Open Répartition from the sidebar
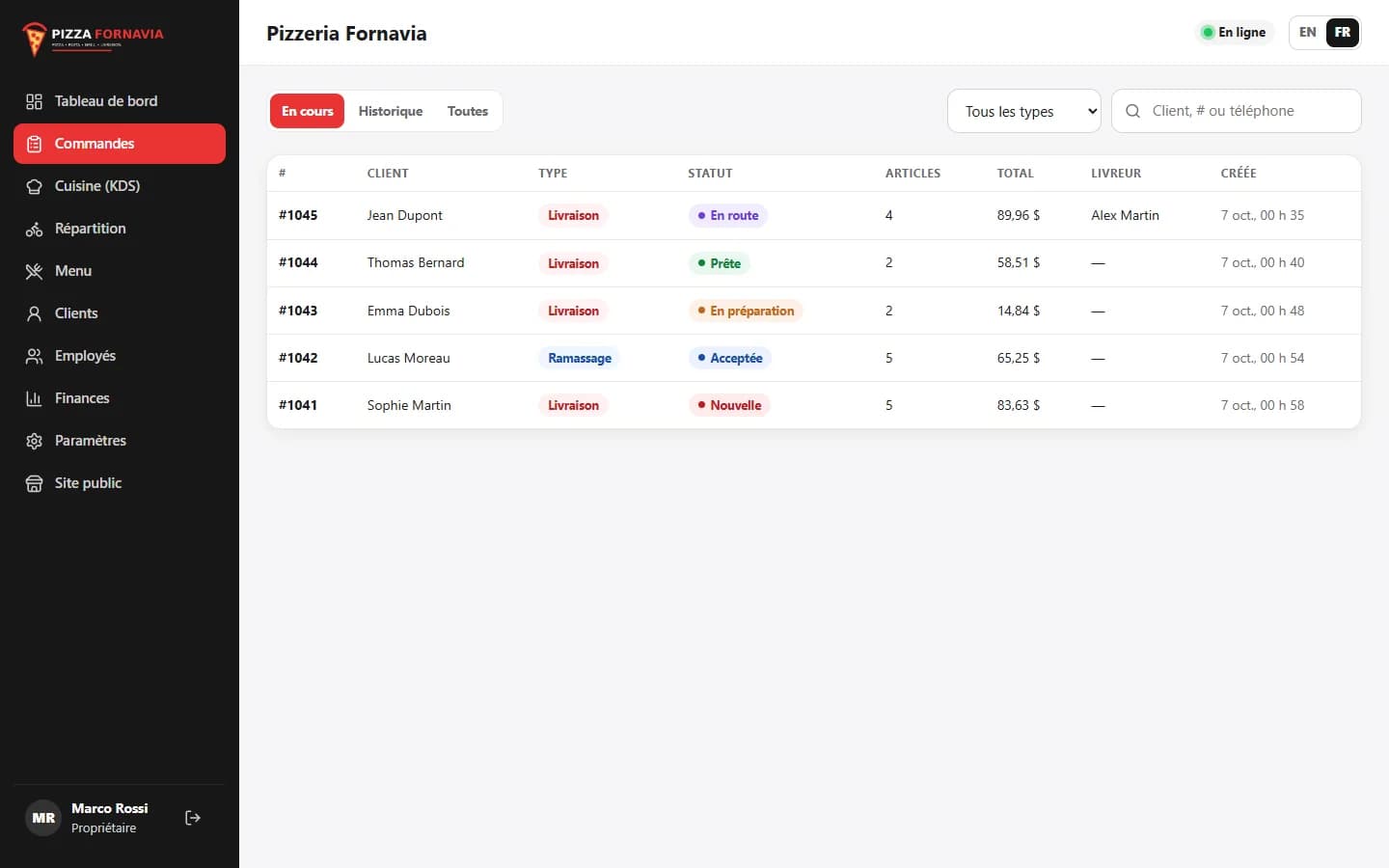 click(120, 229)
